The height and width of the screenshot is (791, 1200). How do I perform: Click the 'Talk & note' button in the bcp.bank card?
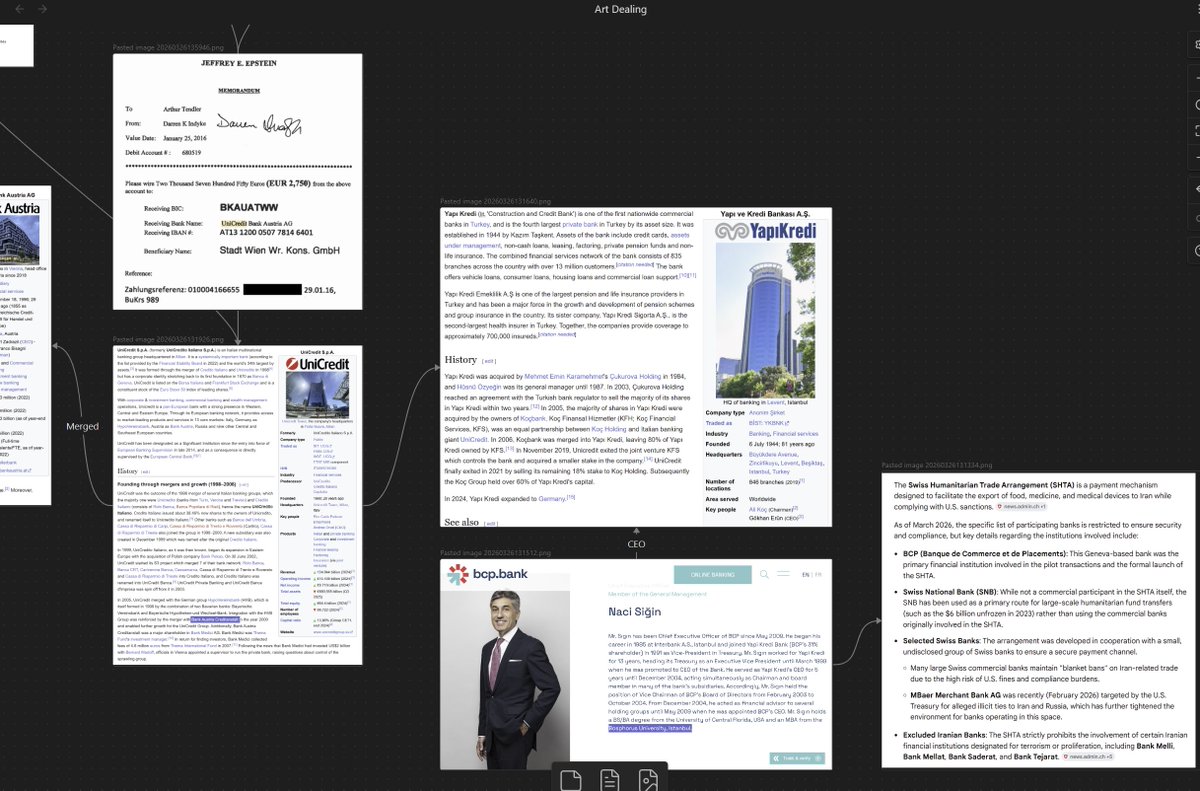(x=797, y=758)
